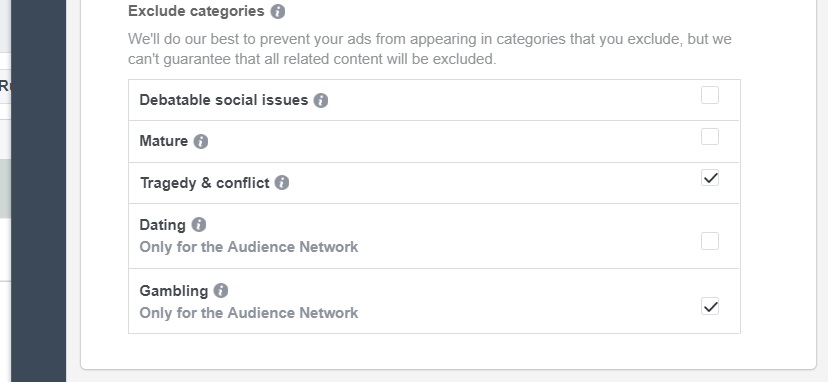Screen dimensions: 828x382
Task: Select the Debatable social issues label
Action: coord(223,100)
